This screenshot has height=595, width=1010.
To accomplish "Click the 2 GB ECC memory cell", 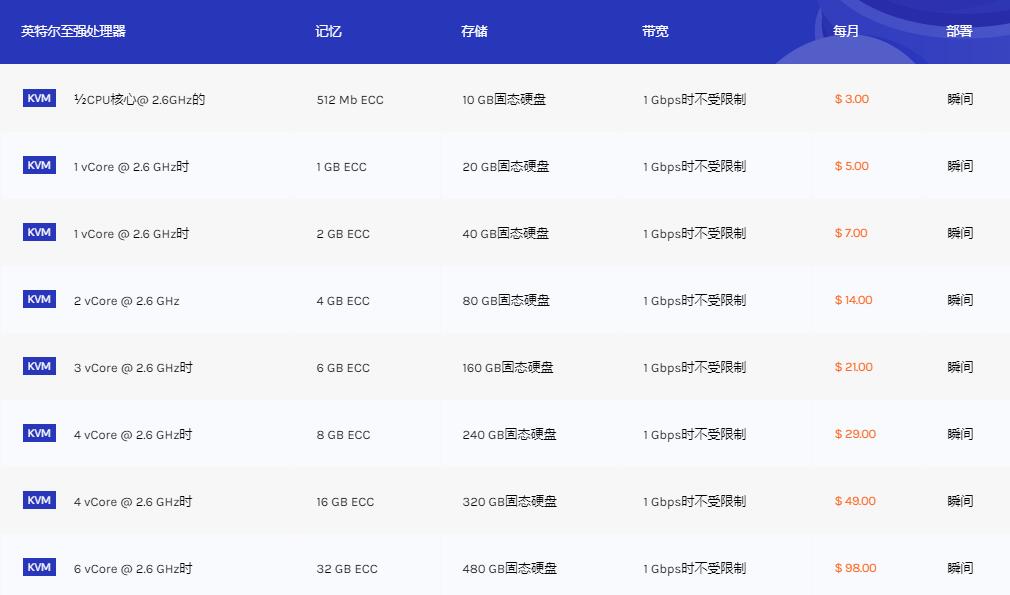I will (343, 234).
